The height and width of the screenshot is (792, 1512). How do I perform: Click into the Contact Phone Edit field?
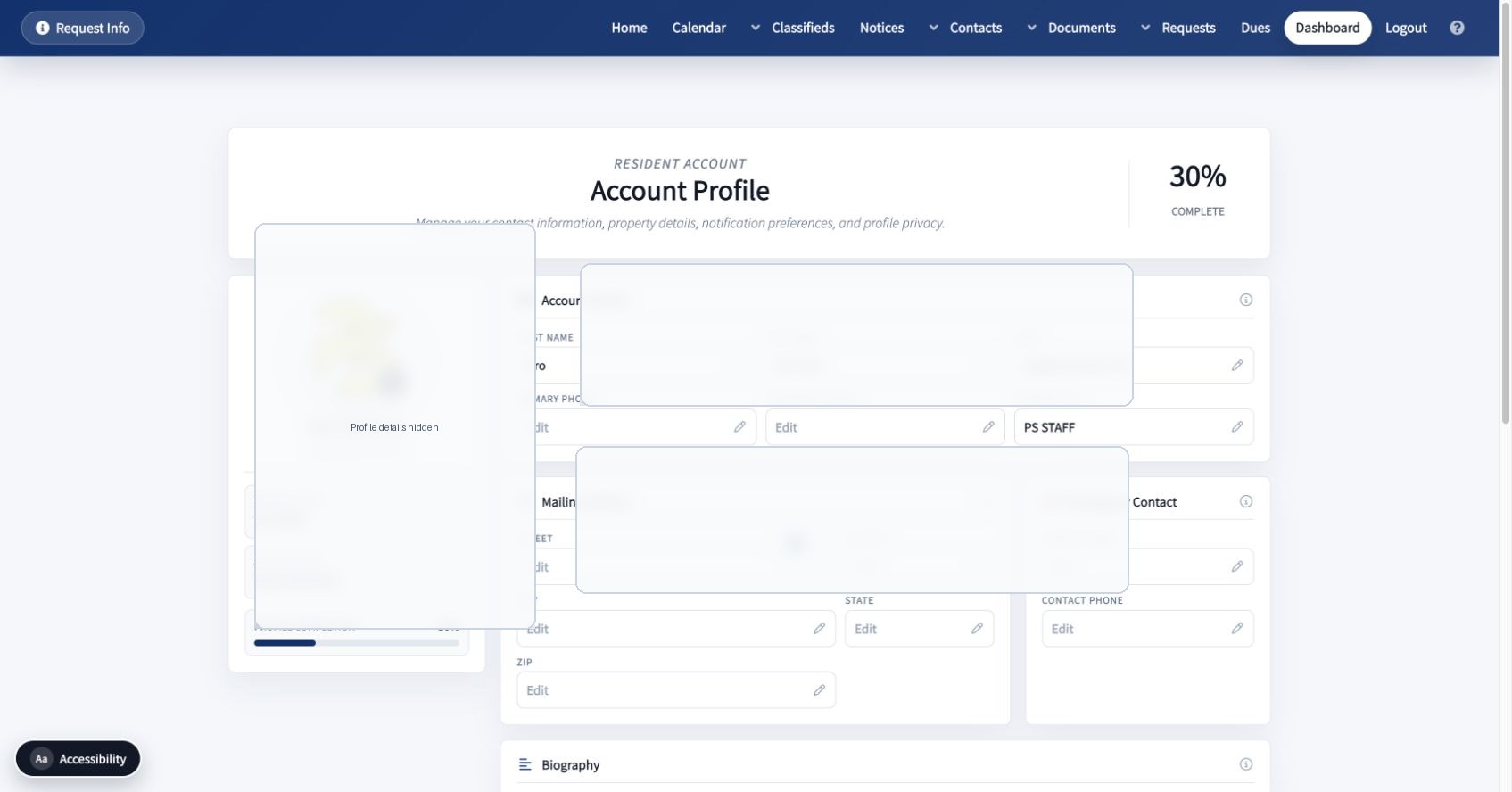(x=1147, y=629)
